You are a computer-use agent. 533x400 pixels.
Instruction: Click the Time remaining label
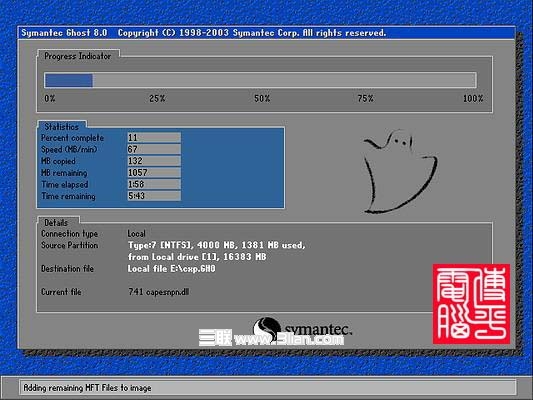(68, 196)
